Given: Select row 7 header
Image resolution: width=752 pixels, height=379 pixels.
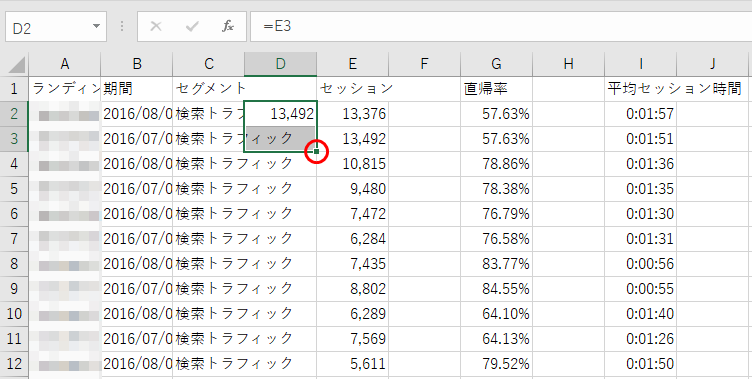Looking at the screenshot, I should (14, 238).
